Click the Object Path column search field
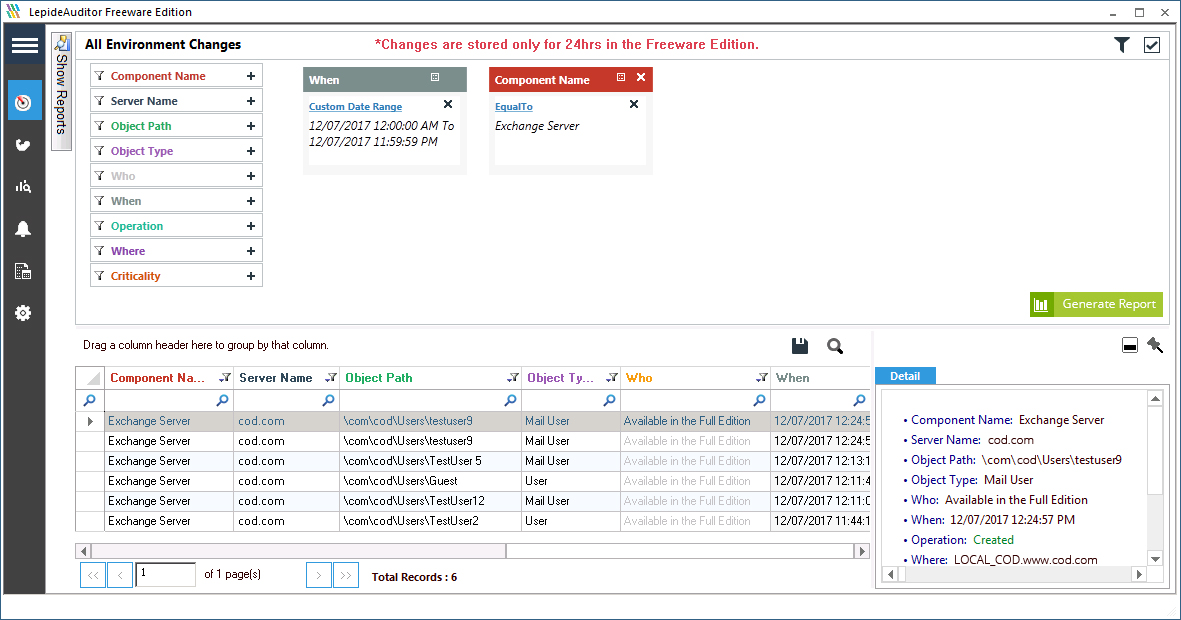The height and width of the screenshot is (620, 1181). click(430, 400)
